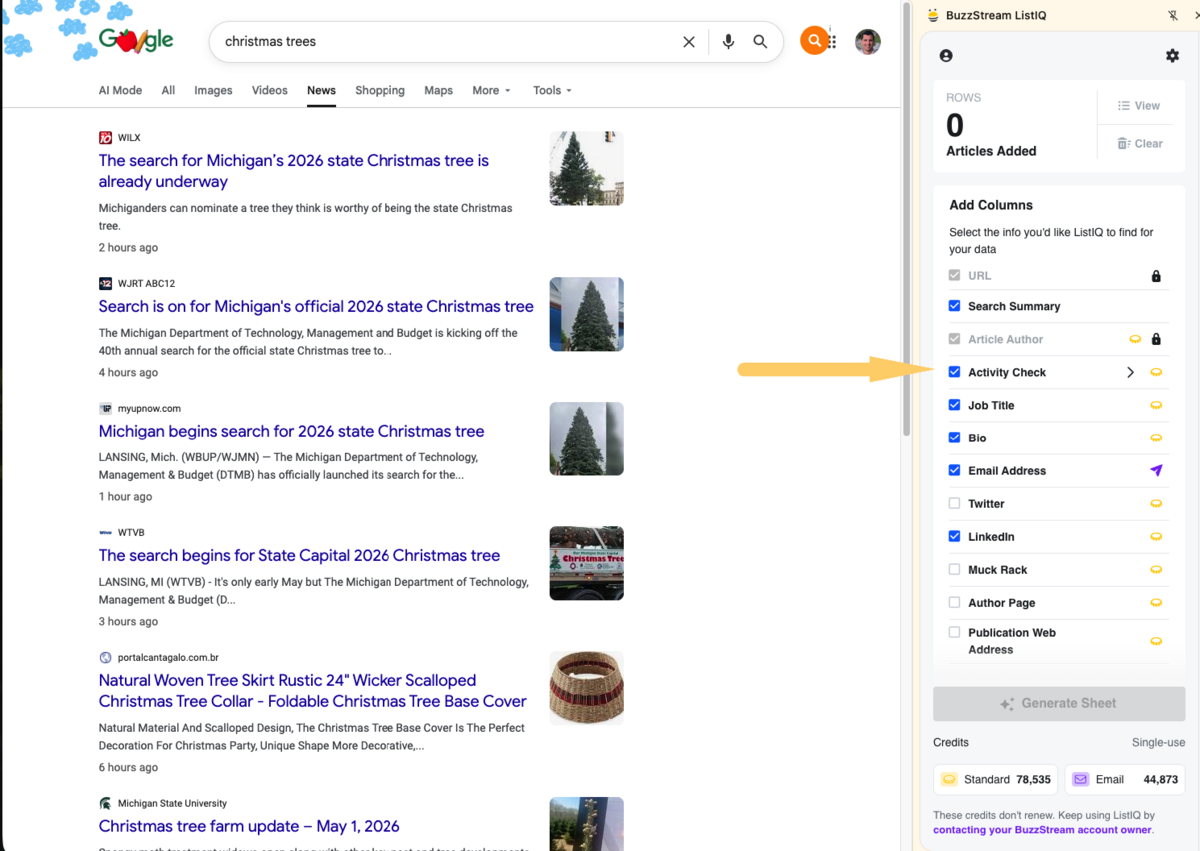Open Google account profile picture
The width and height of the screenshot is (1200, 851).
pos(868,41)
